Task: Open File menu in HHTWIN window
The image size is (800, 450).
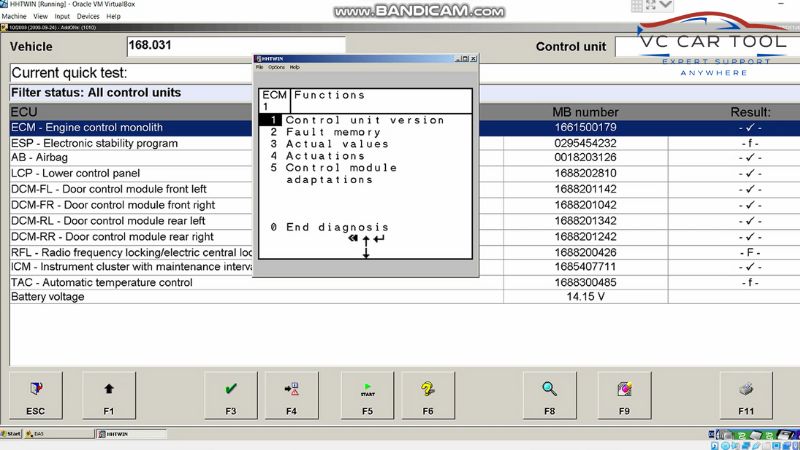Action: click(x=259, y=67)
